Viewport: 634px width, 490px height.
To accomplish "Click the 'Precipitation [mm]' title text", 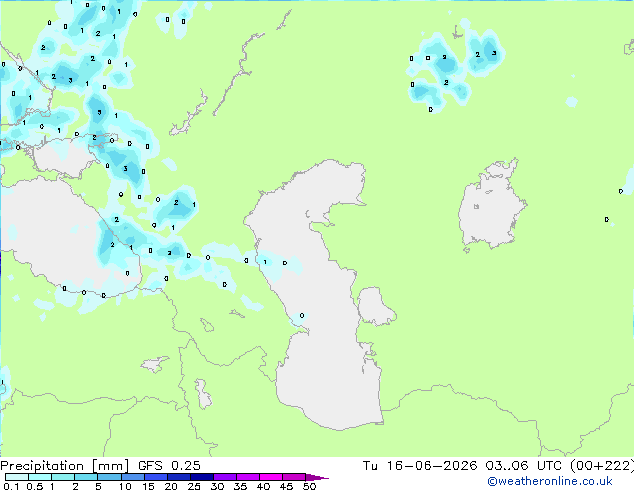I will click(65, 466).
